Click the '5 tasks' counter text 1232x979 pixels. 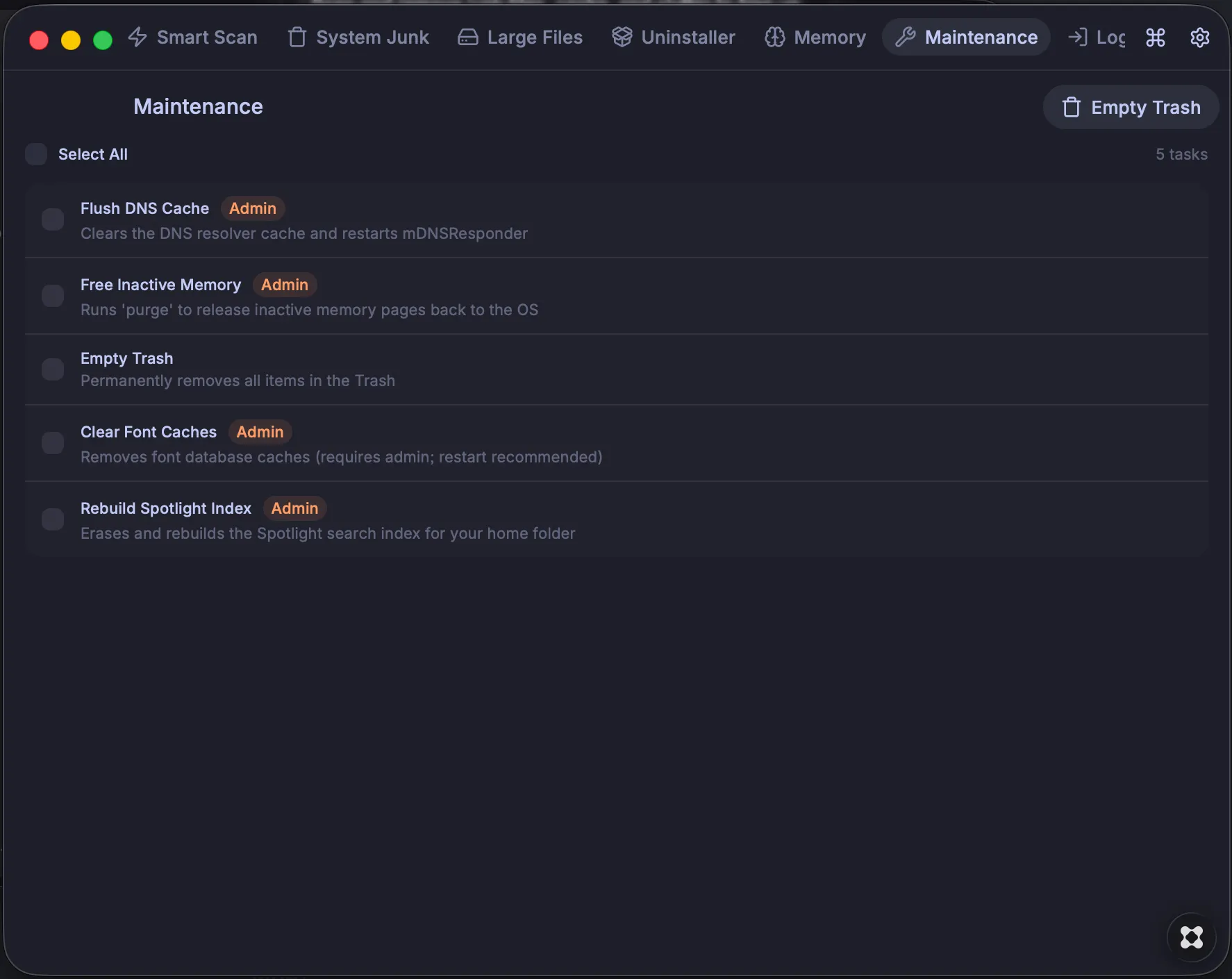[x=1181, y=154]
